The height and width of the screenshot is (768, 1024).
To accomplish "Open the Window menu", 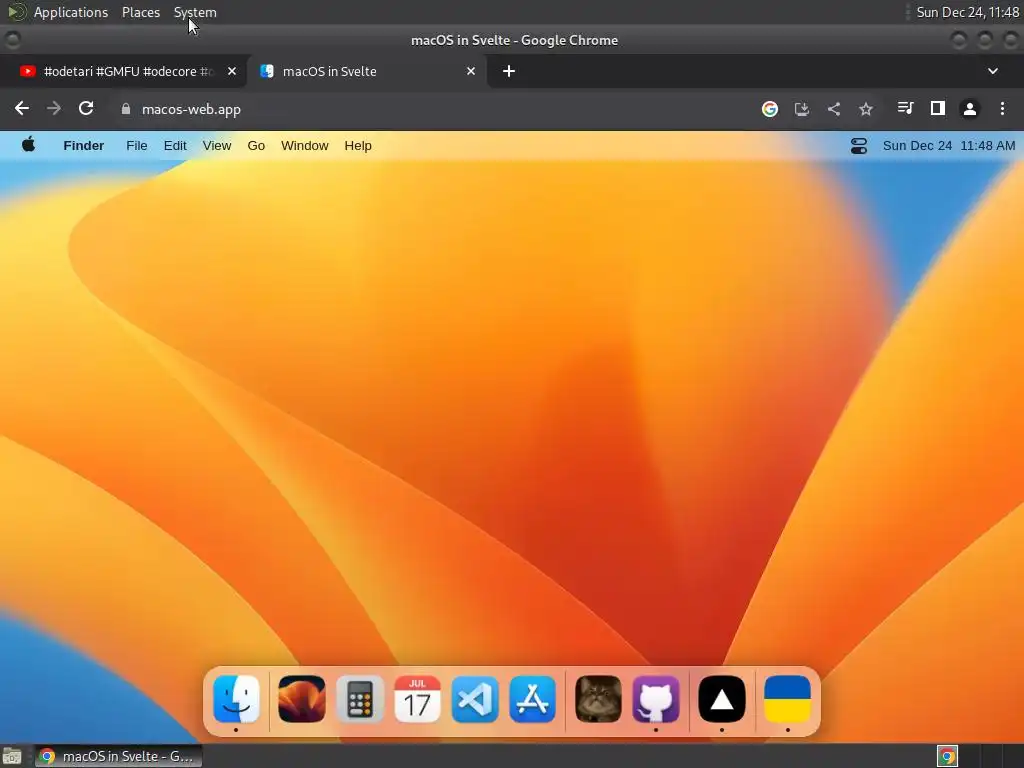I will pos(304,146).
